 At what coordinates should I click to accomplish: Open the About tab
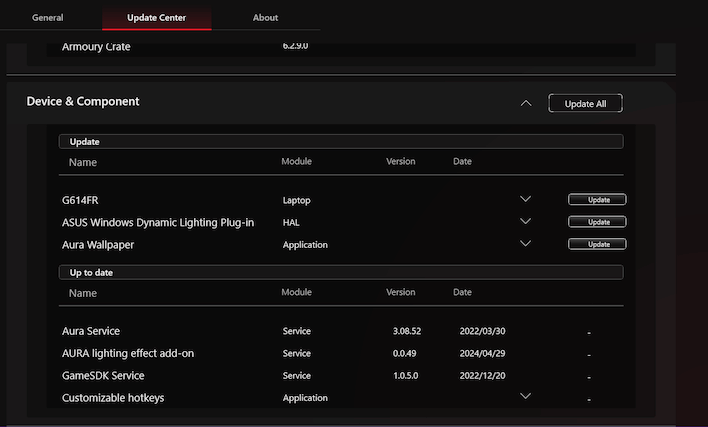tap(266, 18)
